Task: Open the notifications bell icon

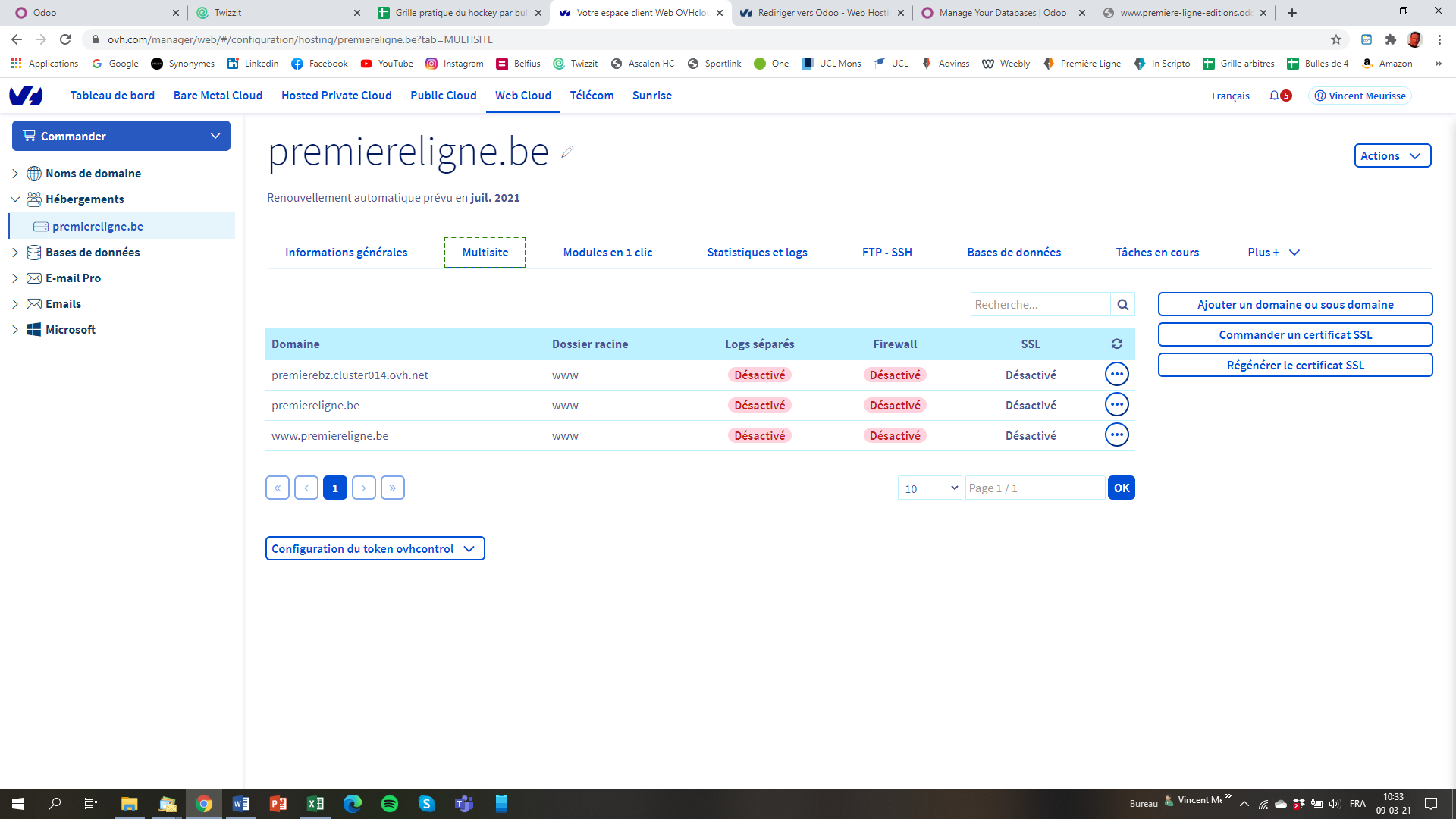Action: point(1274,96)
